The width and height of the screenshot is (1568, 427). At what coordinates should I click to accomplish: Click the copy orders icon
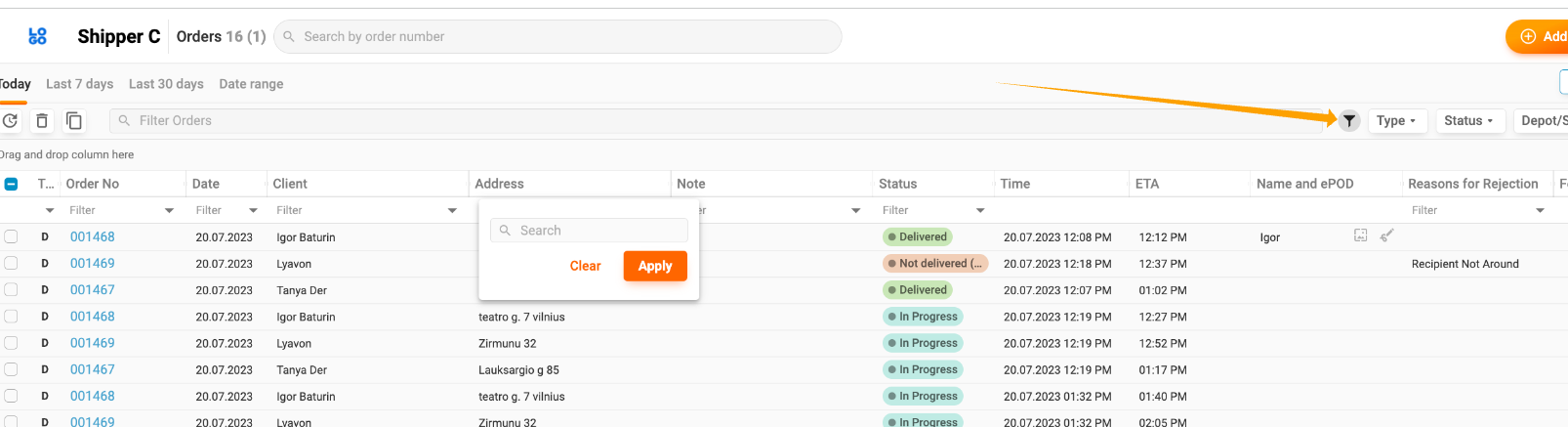click(74, 121)
